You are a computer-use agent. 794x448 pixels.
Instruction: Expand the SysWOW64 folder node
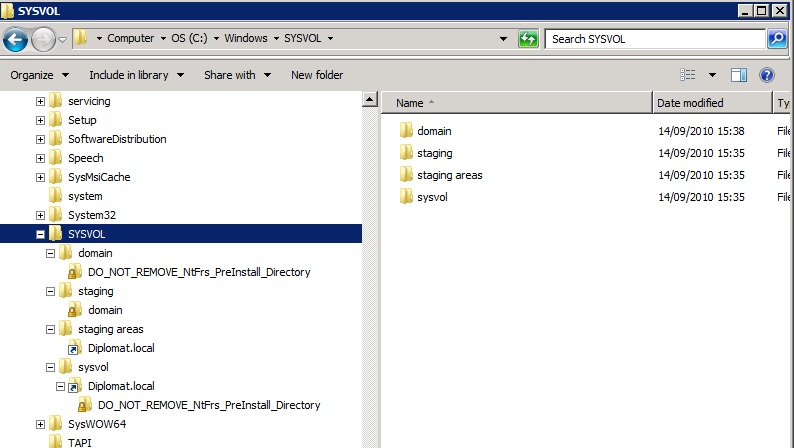(x=41, y=424)
